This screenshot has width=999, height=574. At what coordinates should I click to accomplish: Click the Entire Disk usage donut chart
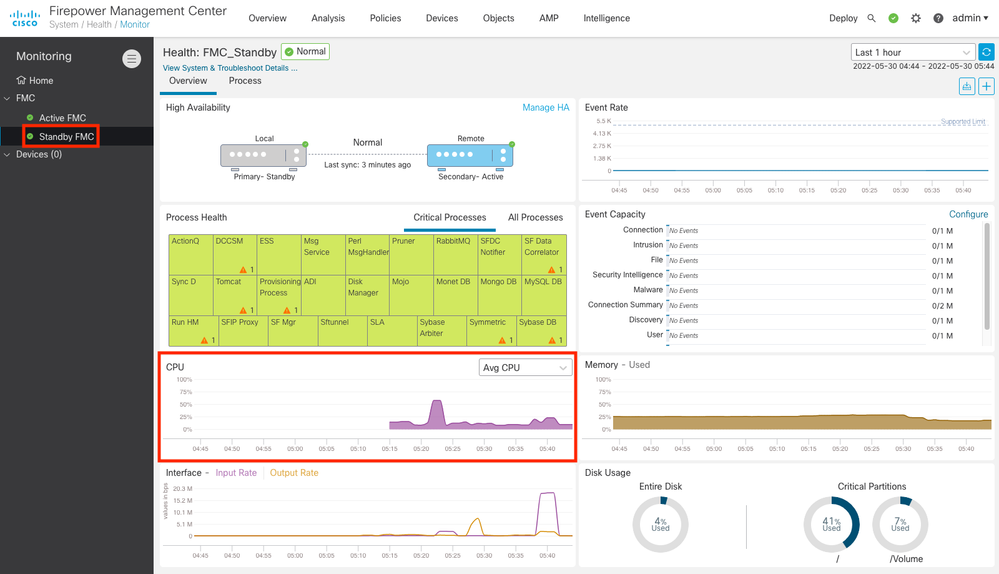pyautogui.click(x=660, y=524)
